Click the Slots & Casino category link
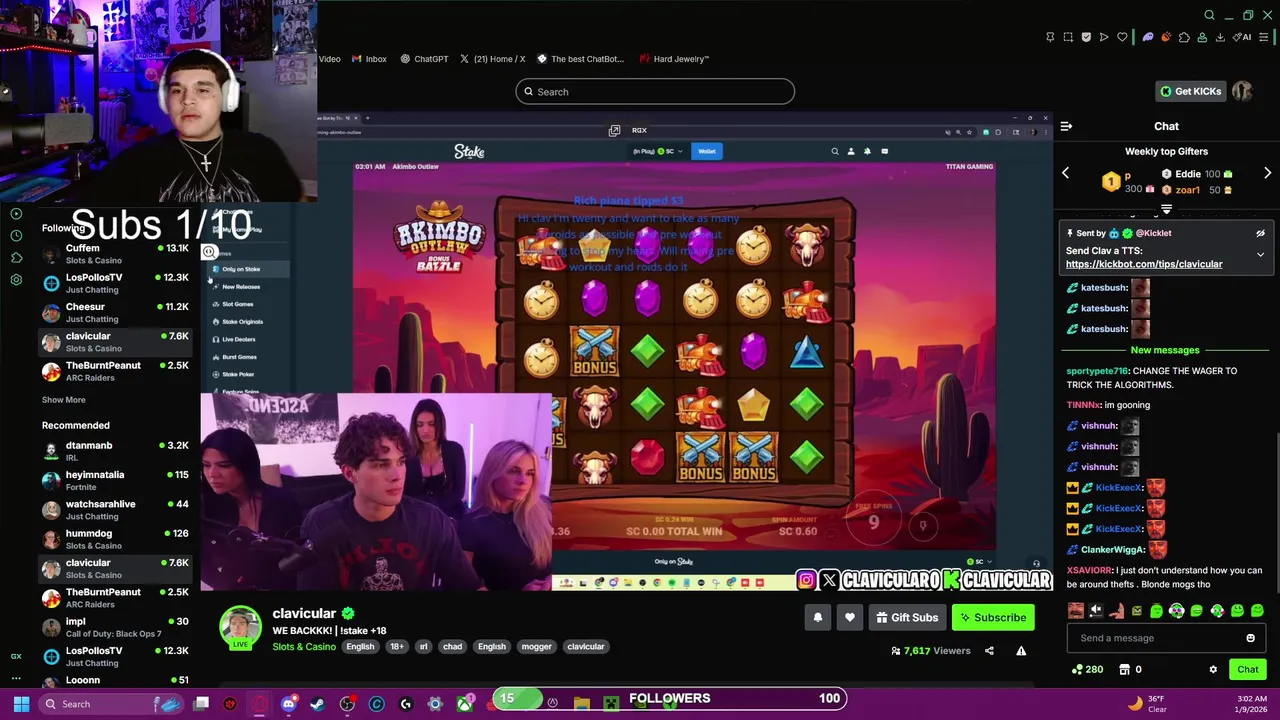 click(x=304, y=647)
